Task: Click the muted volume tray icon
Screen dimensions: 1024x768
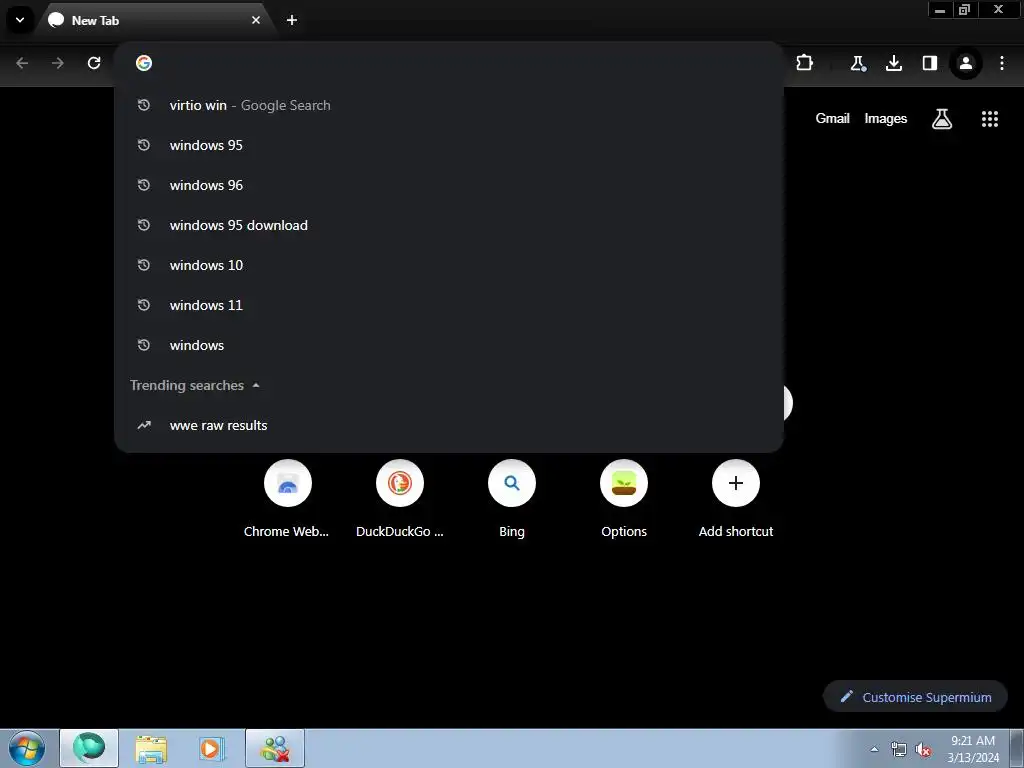Action: pos(923,750)
